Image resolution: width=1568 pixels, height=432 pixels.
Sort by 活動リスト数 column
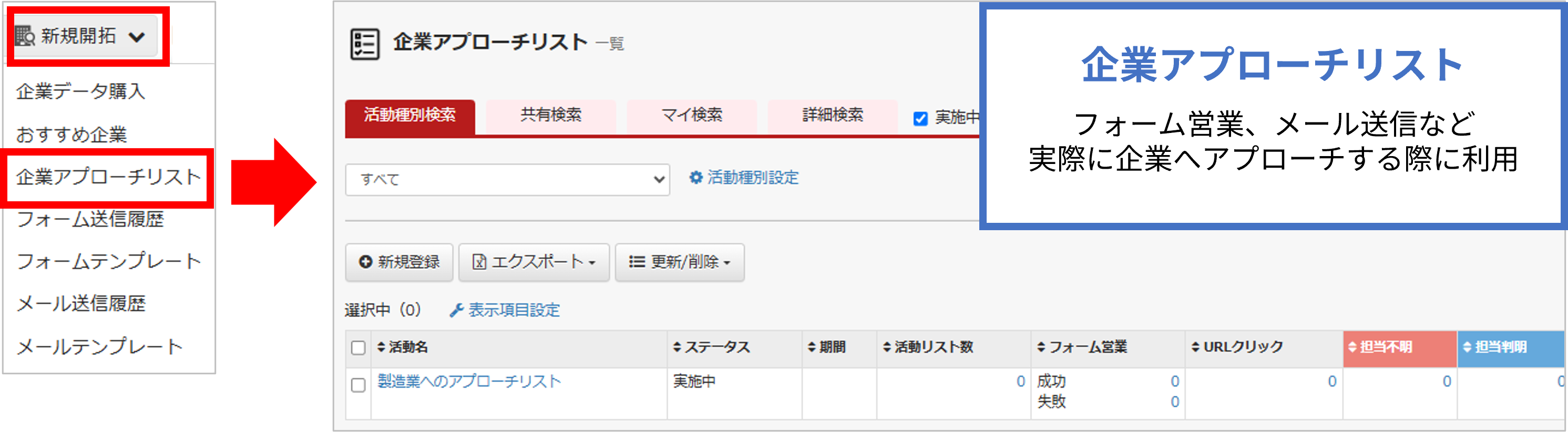click(x=928, y=347)
